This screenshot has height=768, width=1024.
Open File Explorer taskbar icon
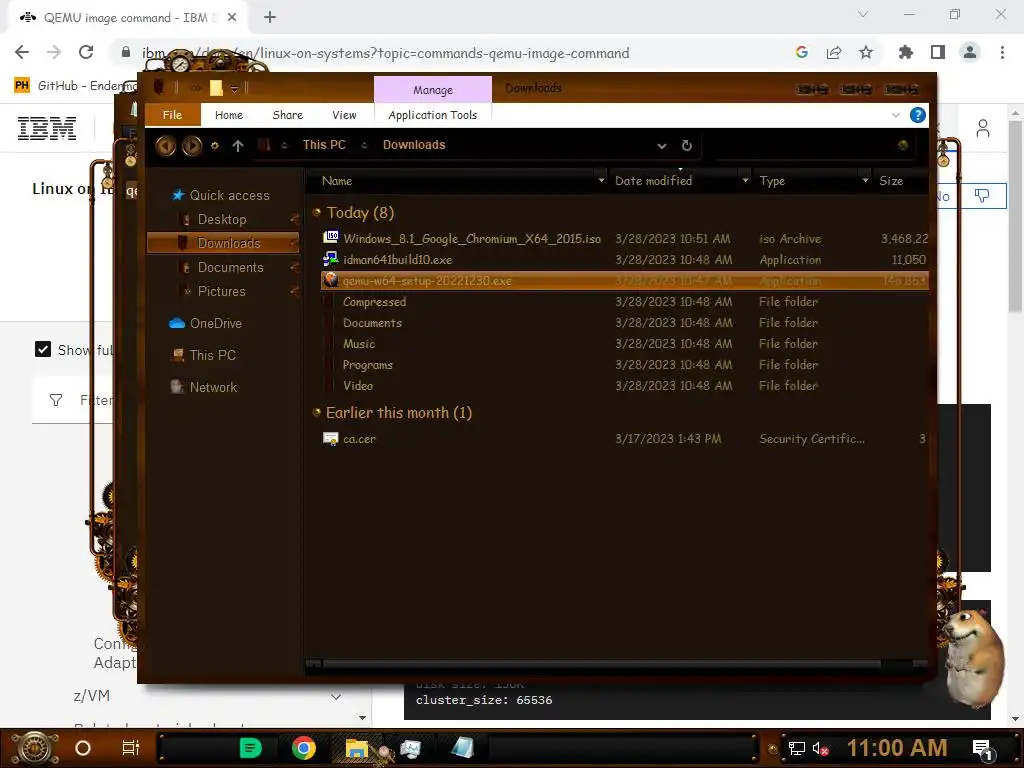point(357,748)
